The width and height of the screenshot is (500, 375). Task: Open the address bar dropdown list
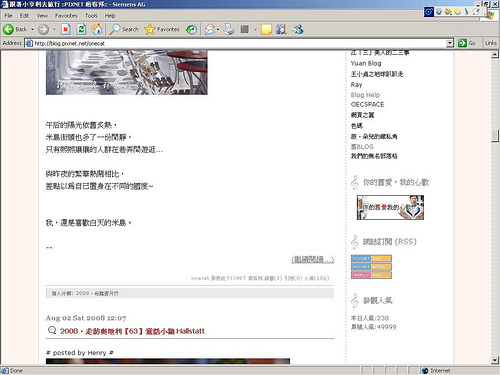click(x=450, y=43)
